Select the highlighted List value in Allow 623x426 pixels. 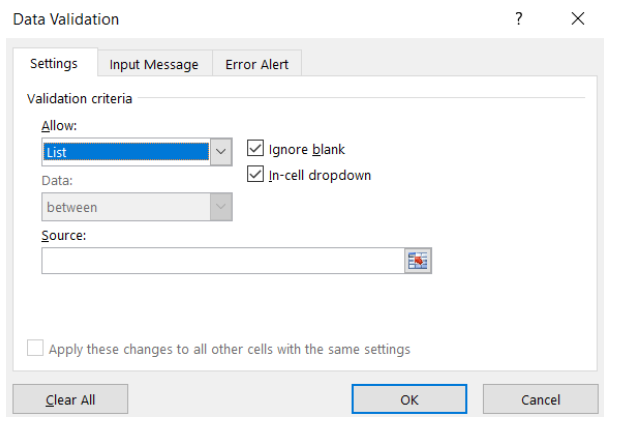pyautogui.click(x=126, y=152)
